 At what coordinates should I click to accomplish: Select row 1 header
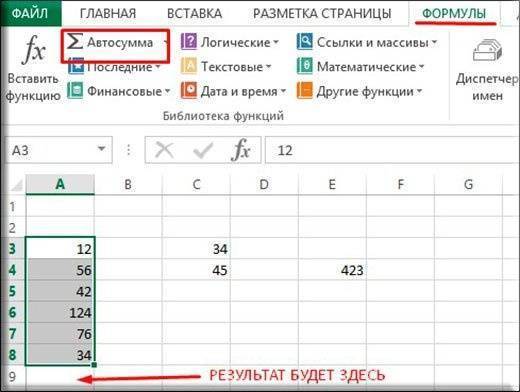pyautogui.click(x=13, y=206)
